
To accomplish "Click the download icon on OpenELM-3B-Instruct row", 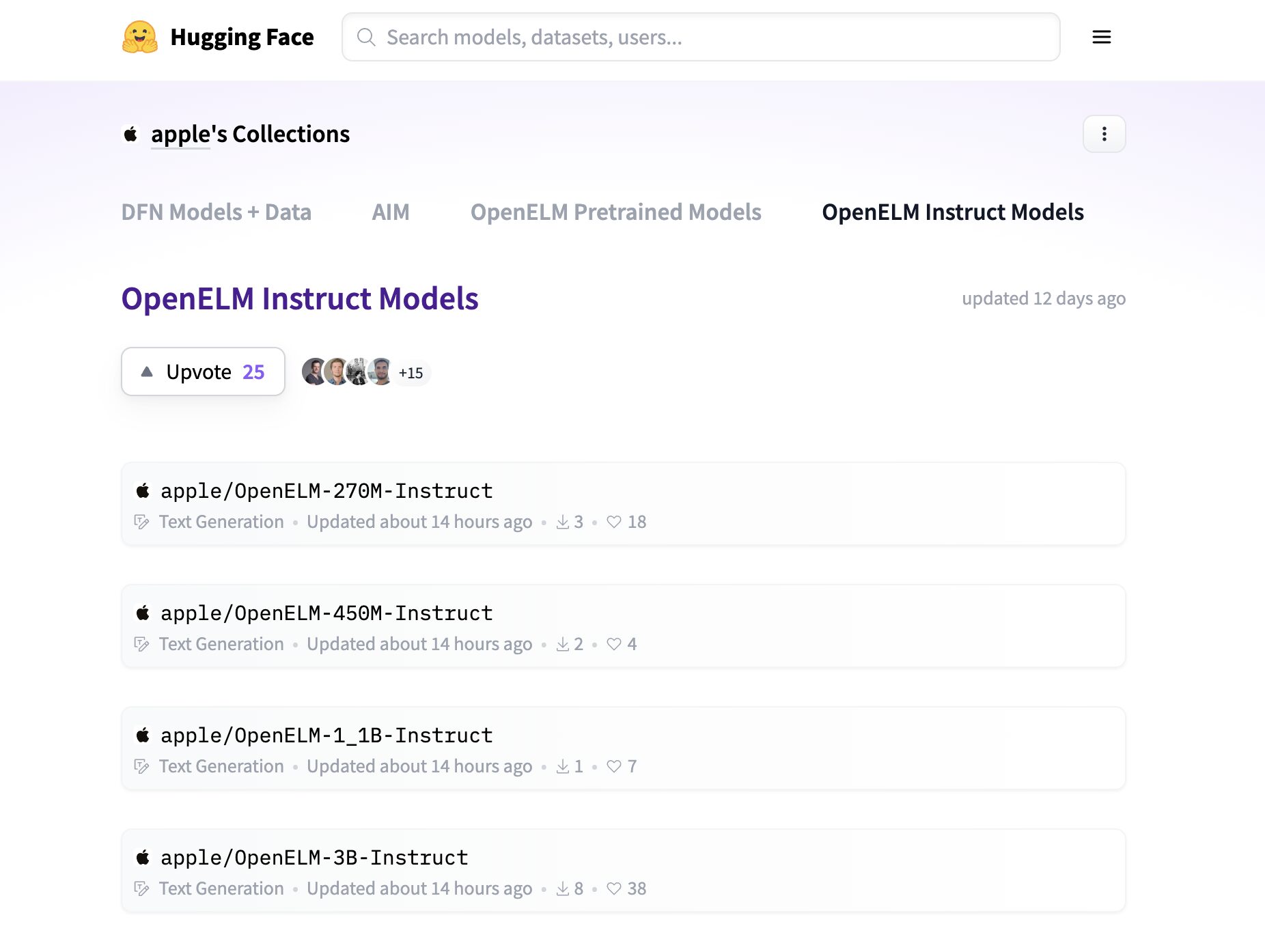I will [562, 888].
